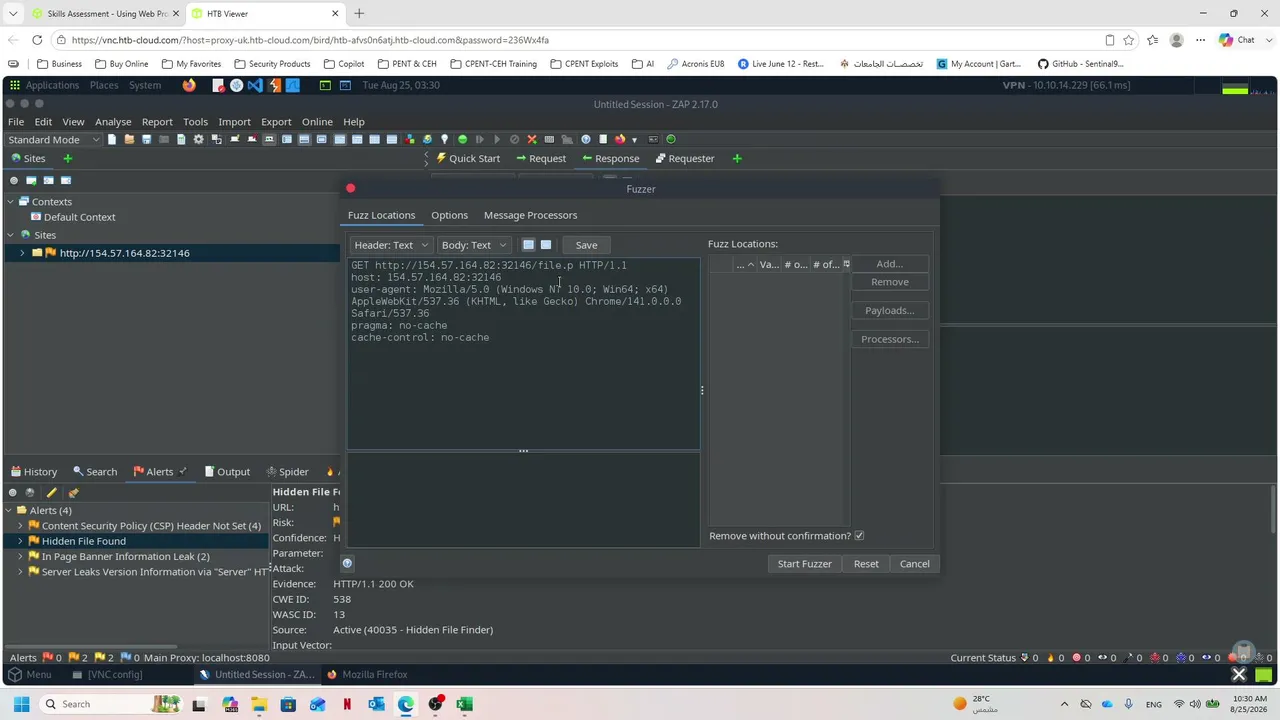Open the PENT & CEH bookmark folder
The height and width of the screenshot is (720, 1280).
pos(406,64)
